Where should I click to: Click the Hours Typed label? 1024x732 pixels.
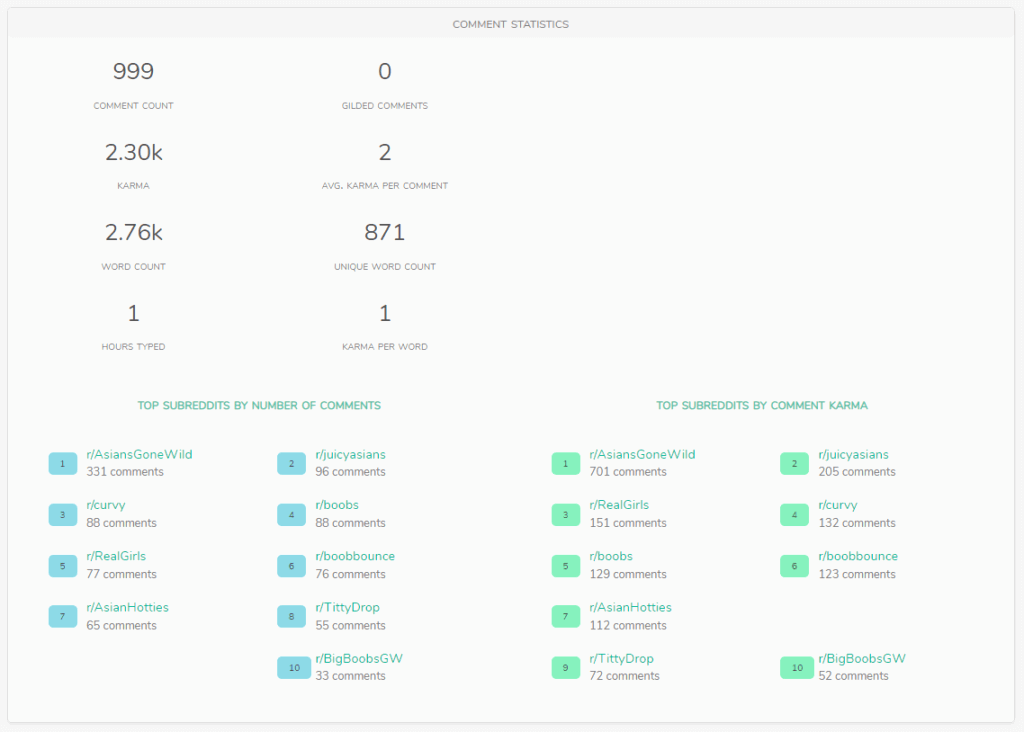click(x=133, y=347)
